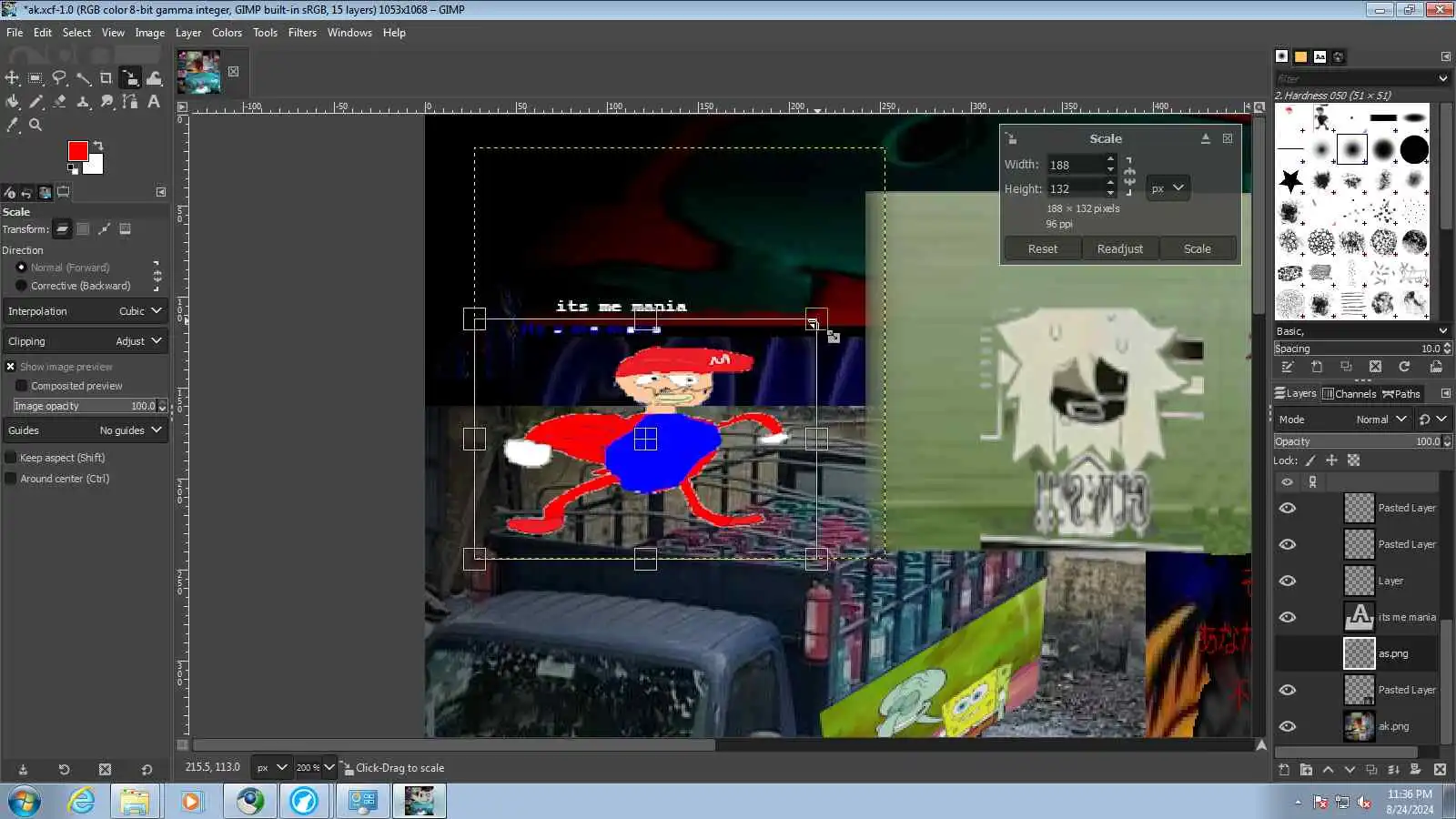Screen dimensions: 1456x819
Task: Enable the Keep aspect (Shift) checkbox
Action: 11,458
